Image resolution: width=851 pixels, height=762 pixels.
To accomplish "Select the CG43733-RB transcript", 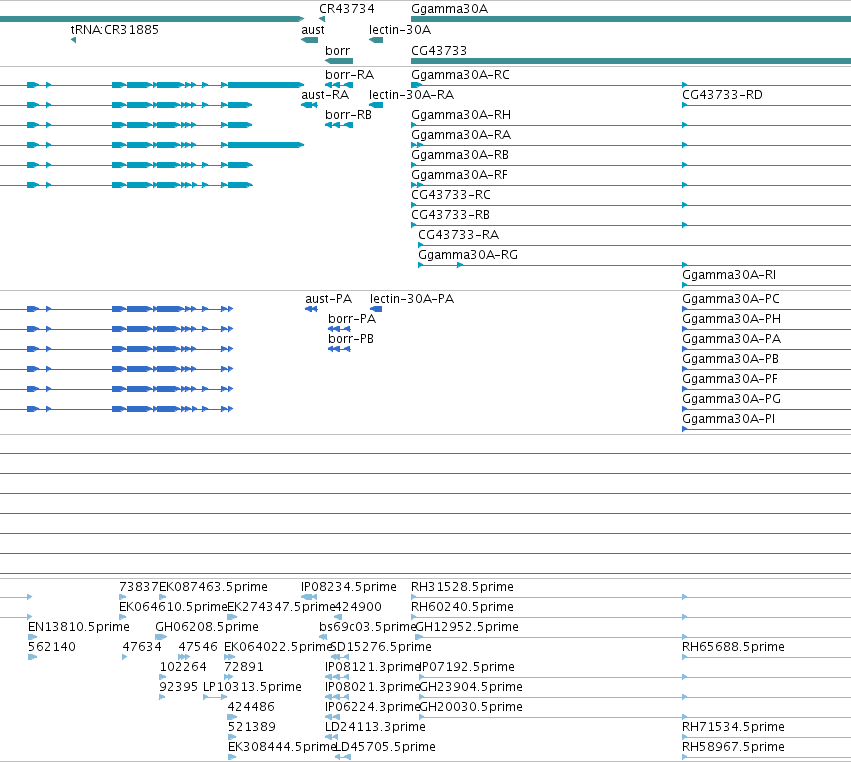I will (x=631, y=225).
